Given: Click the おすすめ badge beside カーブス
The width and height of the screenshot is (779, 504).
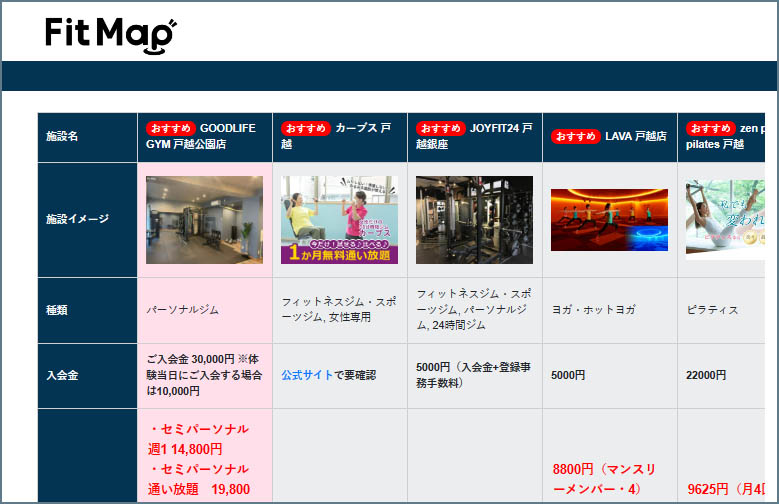Looking at the screenshot, I should (305, 128).
